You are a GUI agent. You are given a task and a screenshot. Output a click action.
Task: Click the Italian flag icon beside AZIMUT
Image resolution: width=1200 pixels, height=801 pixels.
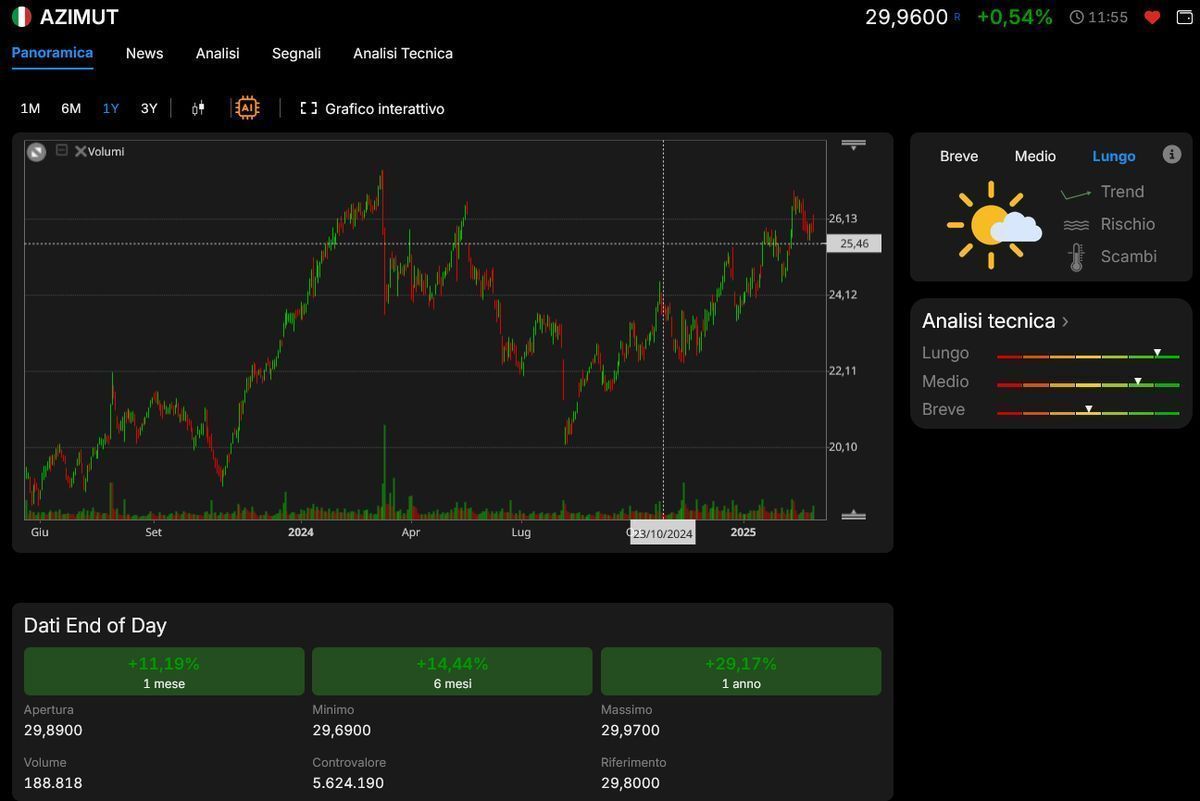[x=21, y=17]
